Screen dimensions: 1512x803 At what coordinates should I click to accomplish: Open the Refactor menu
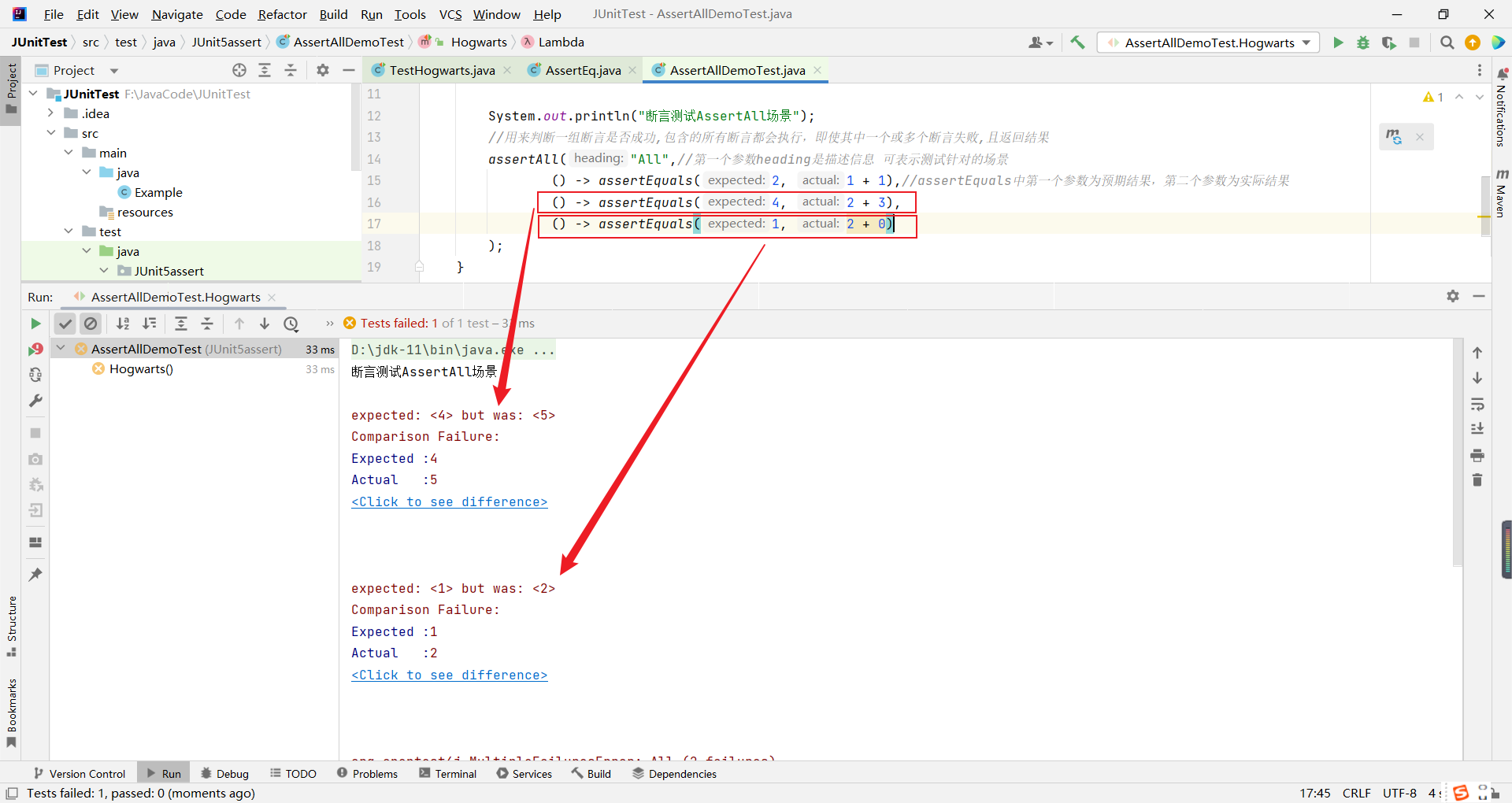282,14
